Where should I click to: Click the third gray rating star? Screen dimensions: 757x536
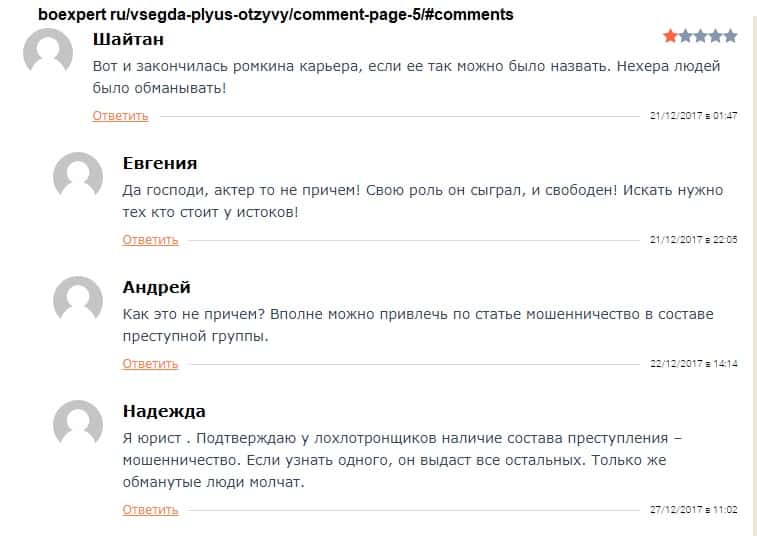(x=700, y=37)
